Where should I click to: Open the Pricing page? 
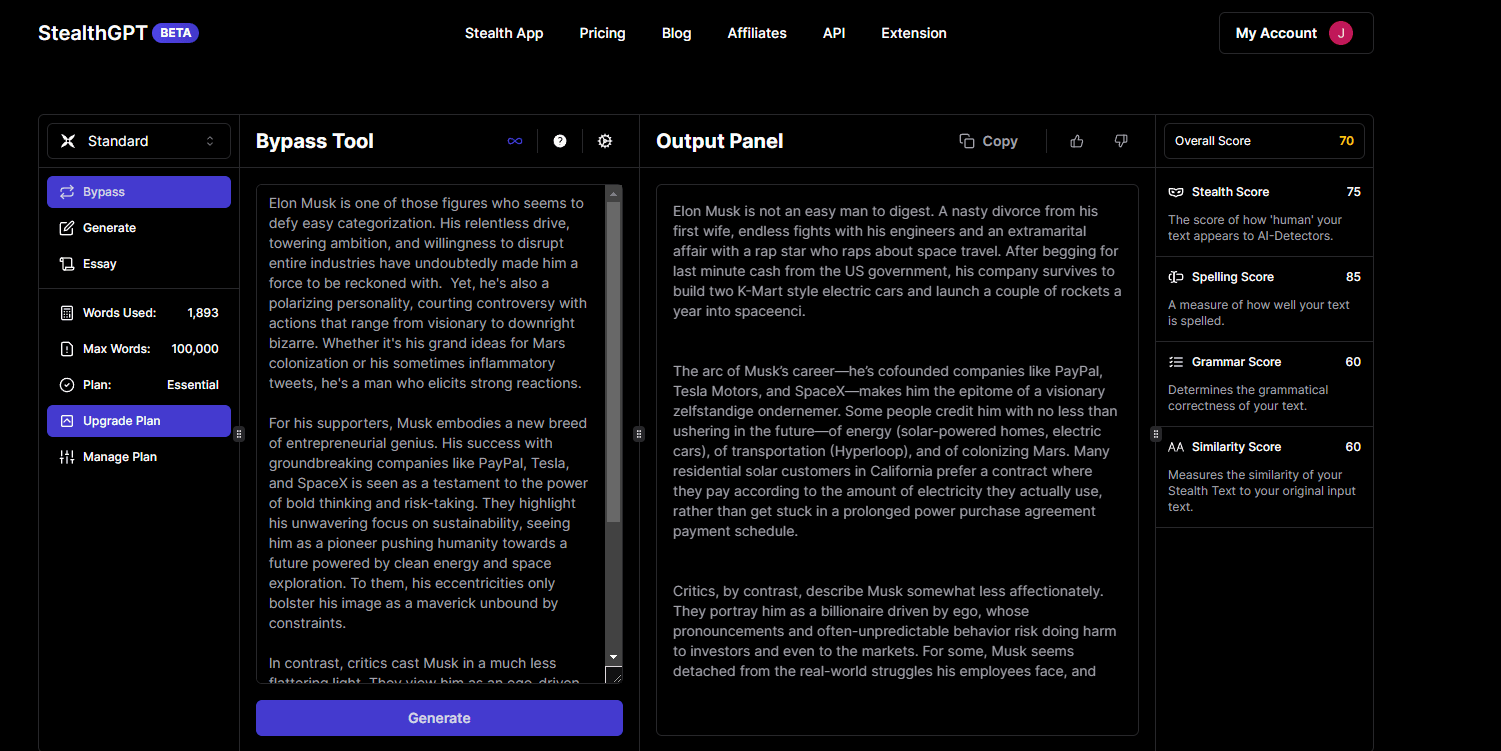(x=602, y=33)
